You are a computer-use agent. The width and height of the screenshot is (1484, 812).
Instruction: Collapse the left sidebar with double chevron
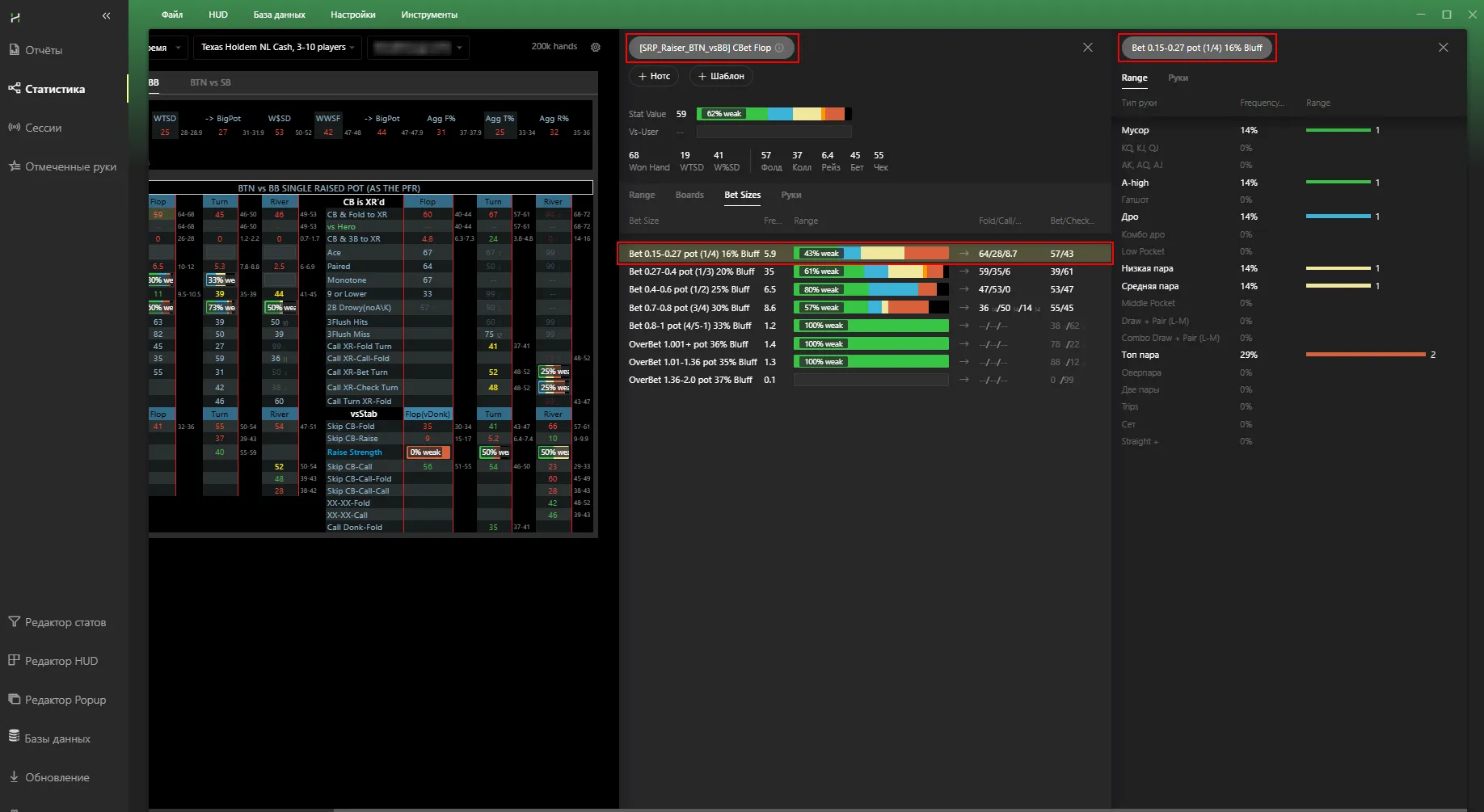[x=106, y=15]
